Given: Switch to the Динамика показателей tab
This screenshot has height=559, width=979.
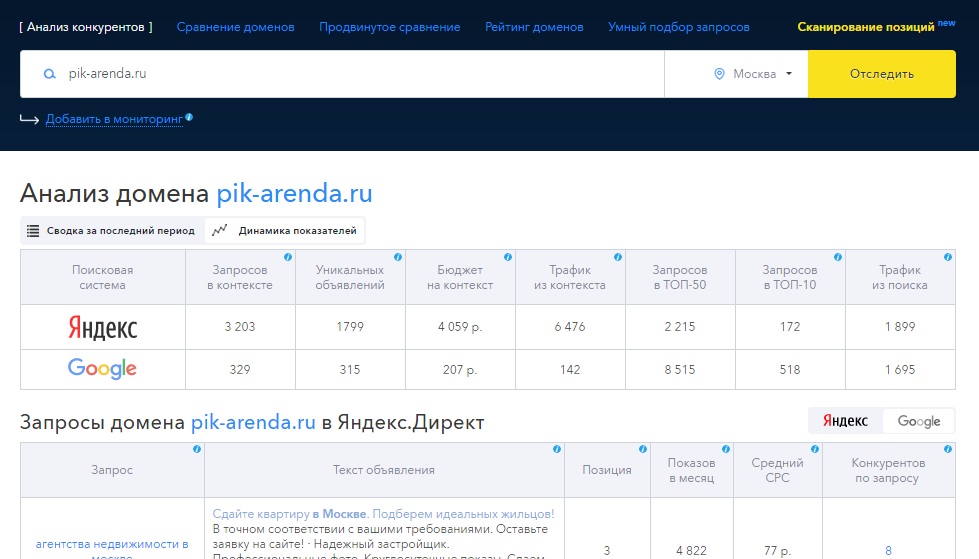Looking at the screenshot, I should (285, 230).
